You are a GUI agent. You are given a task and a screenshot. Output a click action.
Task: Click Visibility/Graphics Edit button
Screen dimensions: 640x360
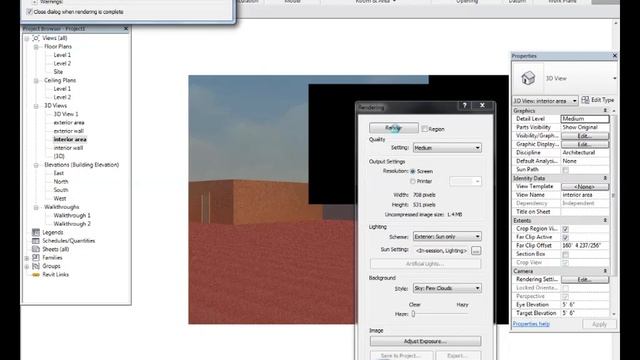tap(585, 136)
